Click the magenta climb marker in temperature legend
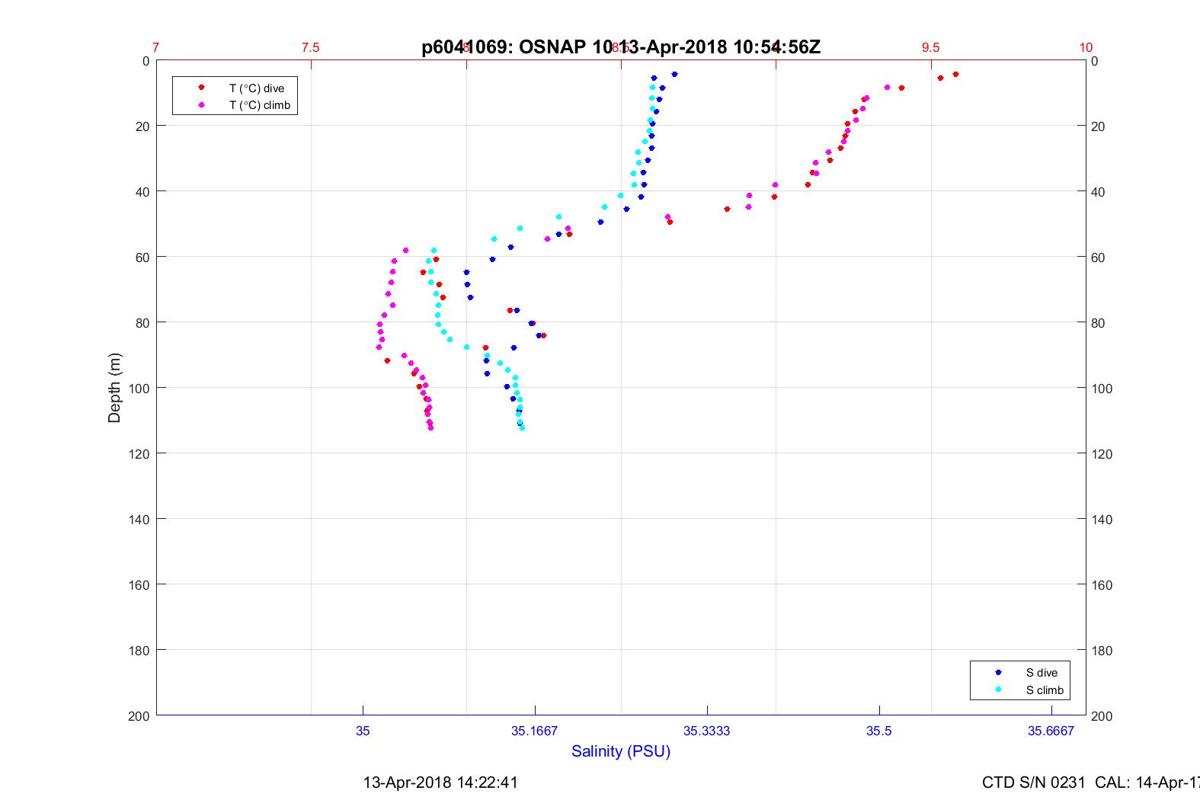 (202, 104)
